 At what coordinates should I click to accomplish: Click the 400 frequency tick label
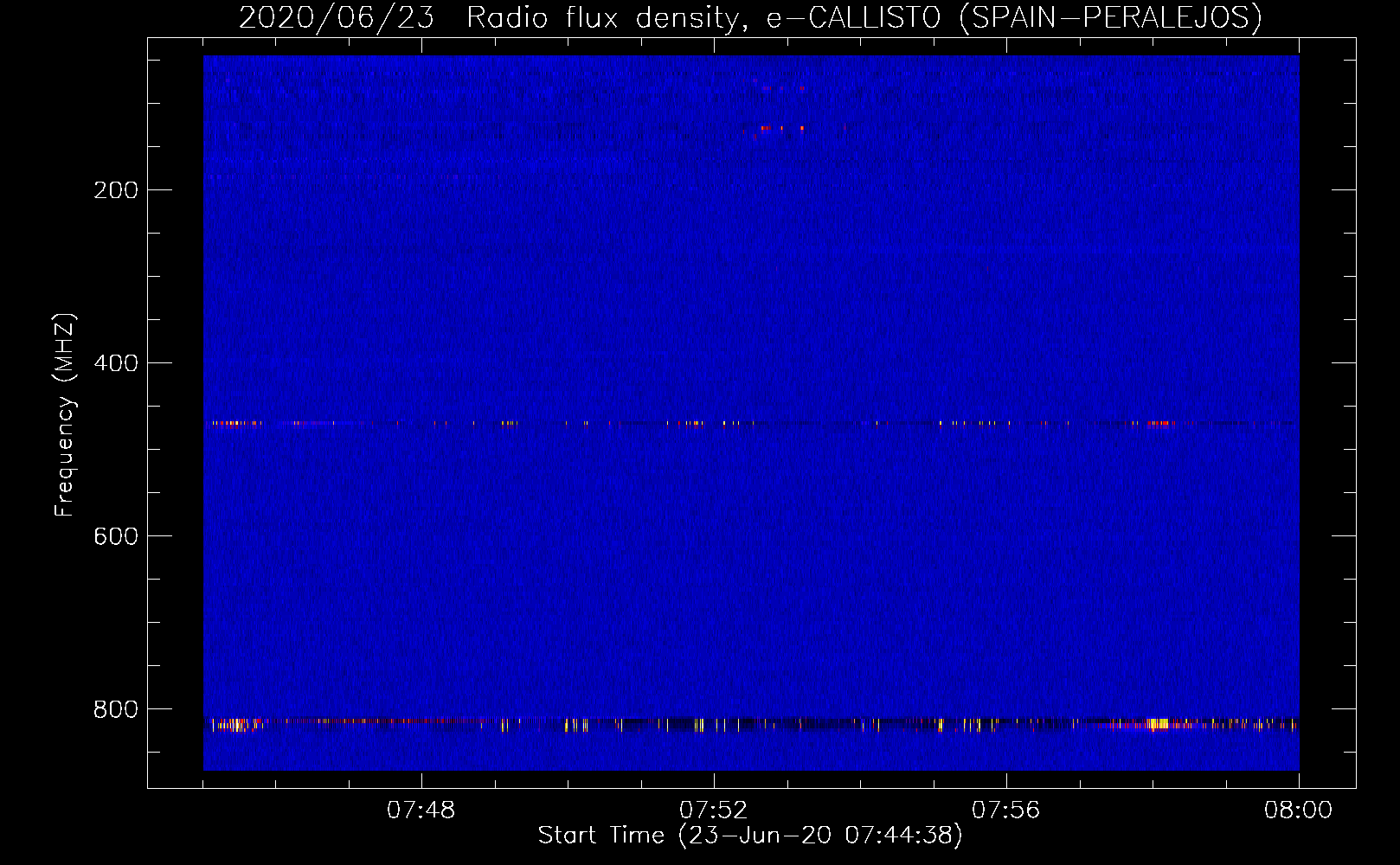click(116, 363)
